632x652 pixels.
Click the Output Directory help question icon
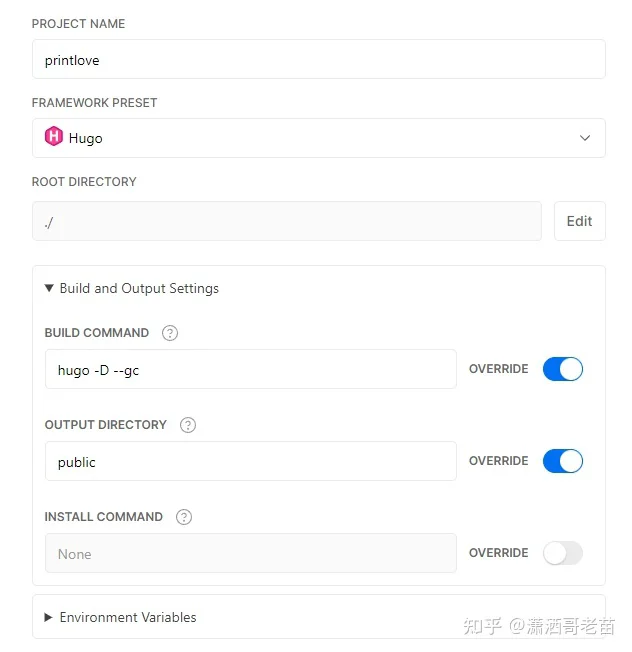tap(188, 425)
